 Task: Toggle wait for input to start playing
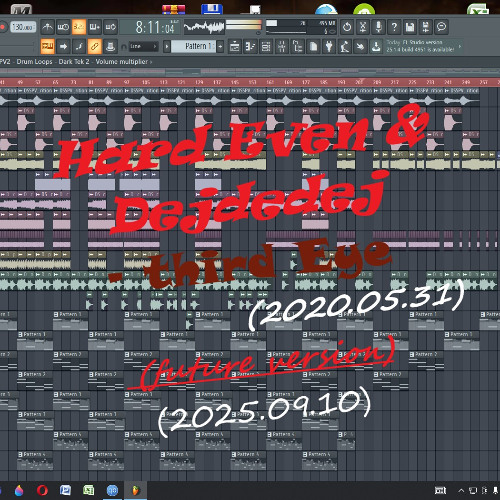pos(63,27)
